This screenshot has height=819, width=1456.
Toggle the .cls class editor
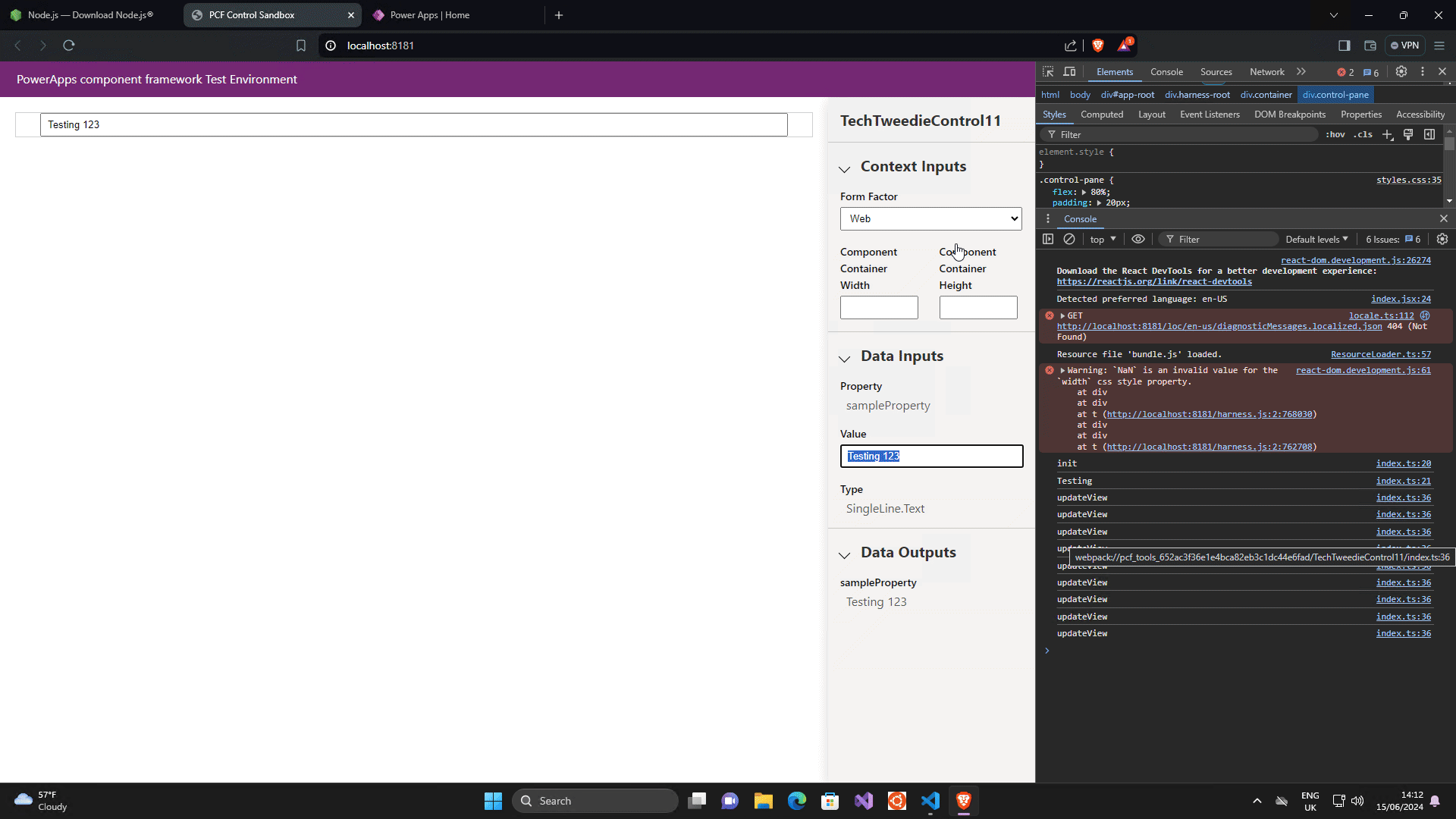point(1363,134)
